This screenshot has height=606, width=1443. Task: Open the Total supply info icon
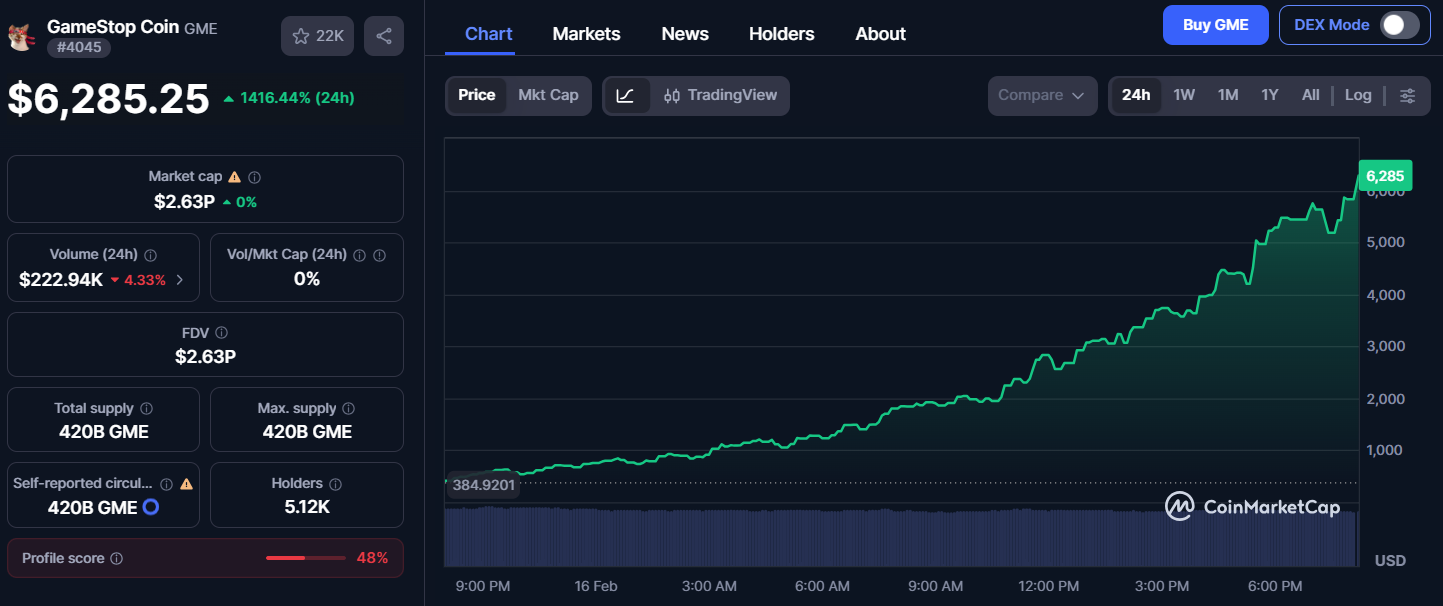(x=146, y=409)
